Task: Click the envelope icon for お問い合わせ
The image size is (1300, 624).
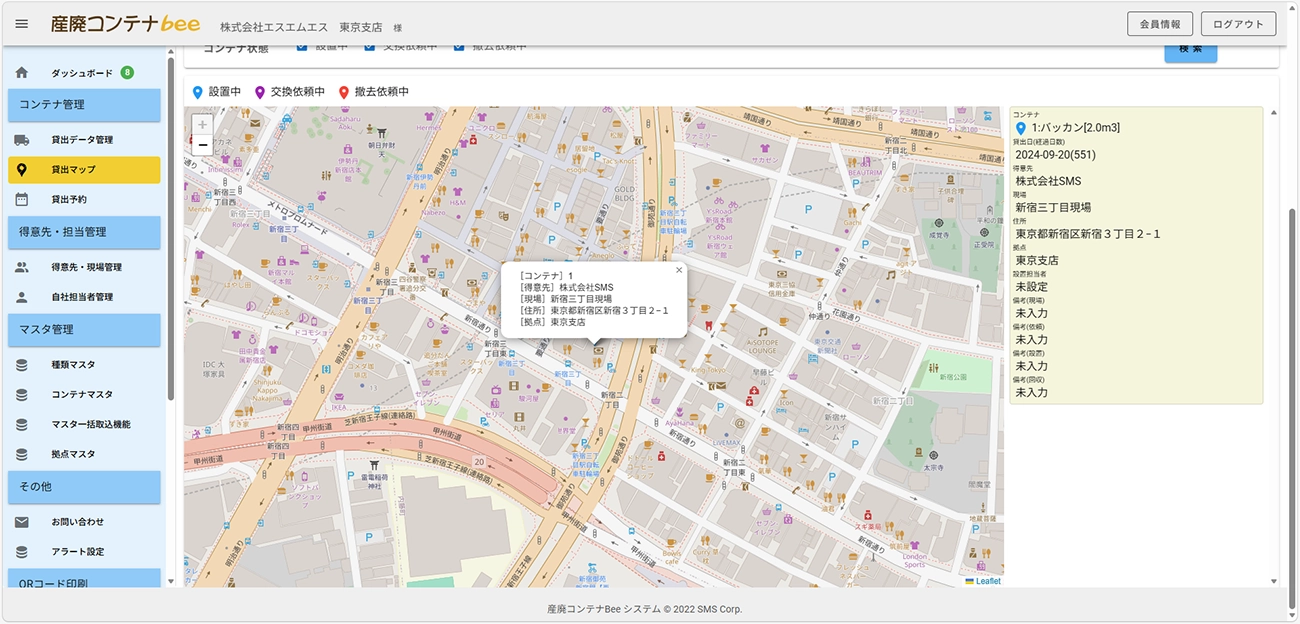Action: coord(22,522)
